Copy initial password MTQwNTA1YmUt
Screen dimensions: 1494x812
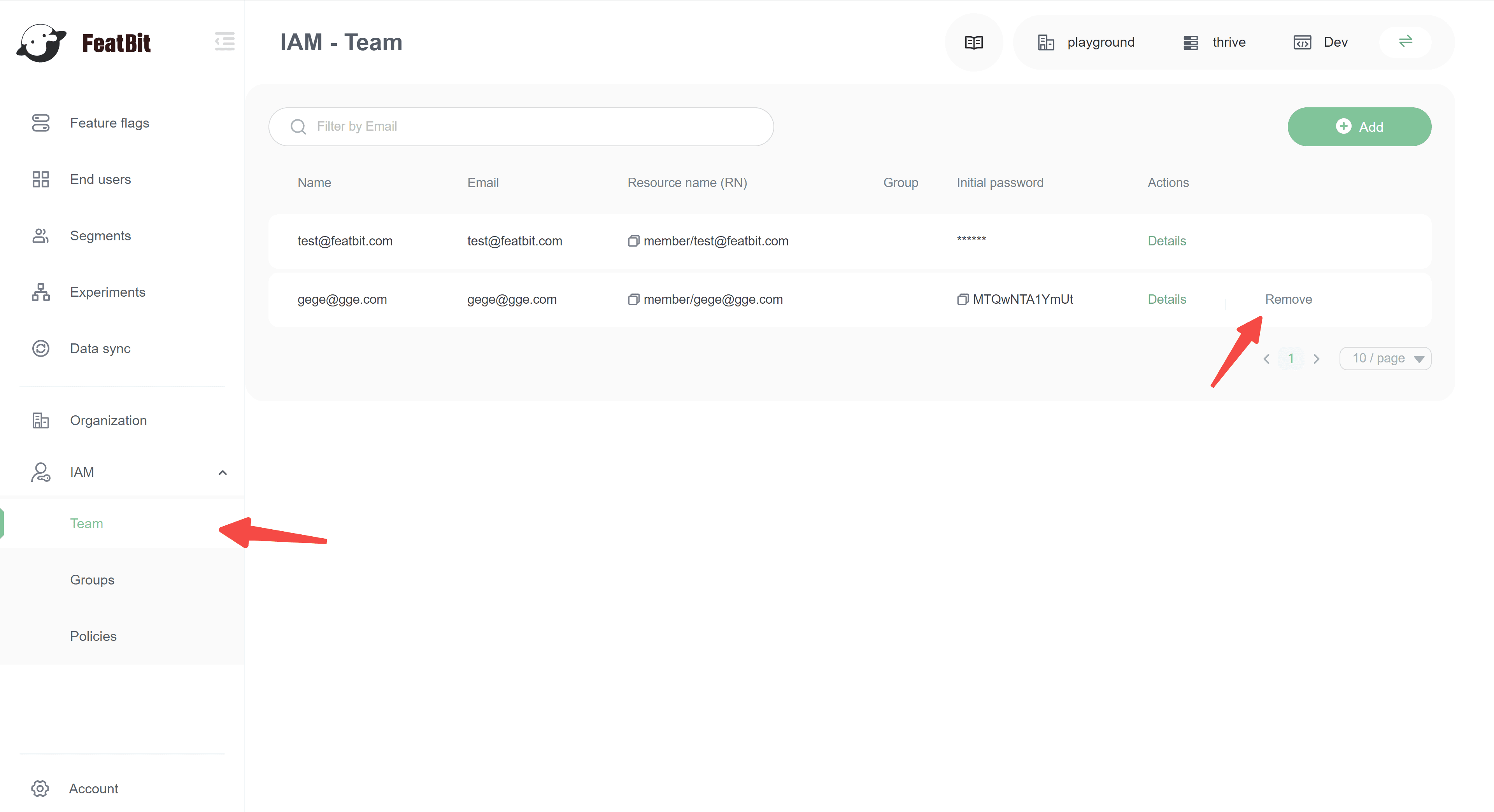[962, 300]
